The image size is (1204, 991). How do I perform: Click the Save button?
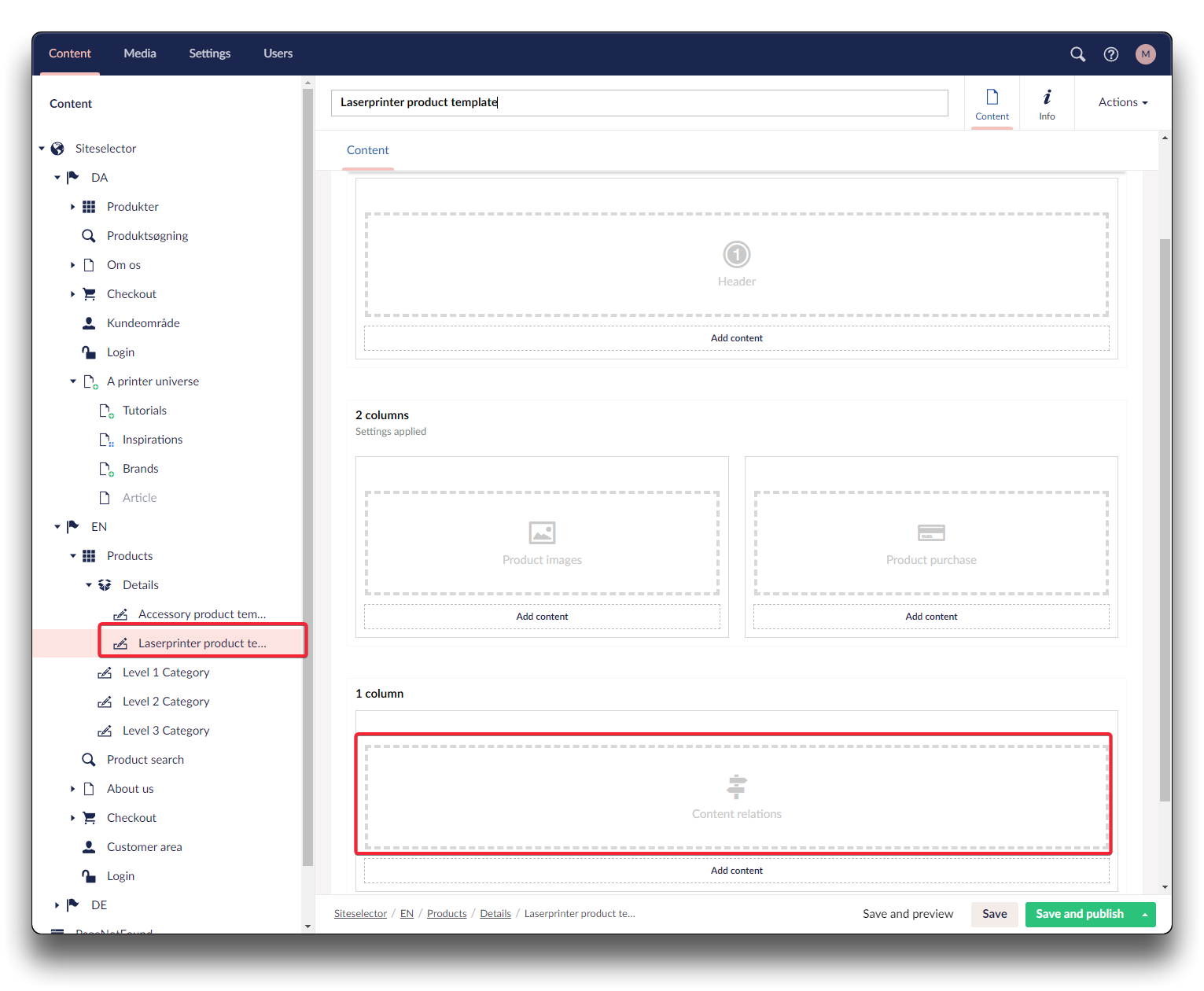(x=994, y=914)
